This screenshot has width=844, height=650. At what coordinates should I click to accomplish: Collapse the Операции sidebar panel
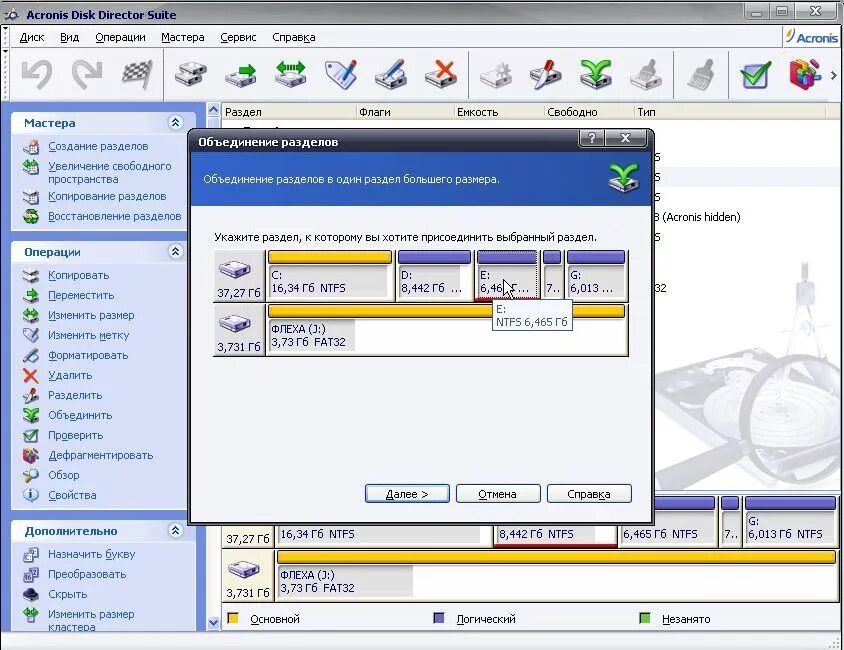[175, 251]
